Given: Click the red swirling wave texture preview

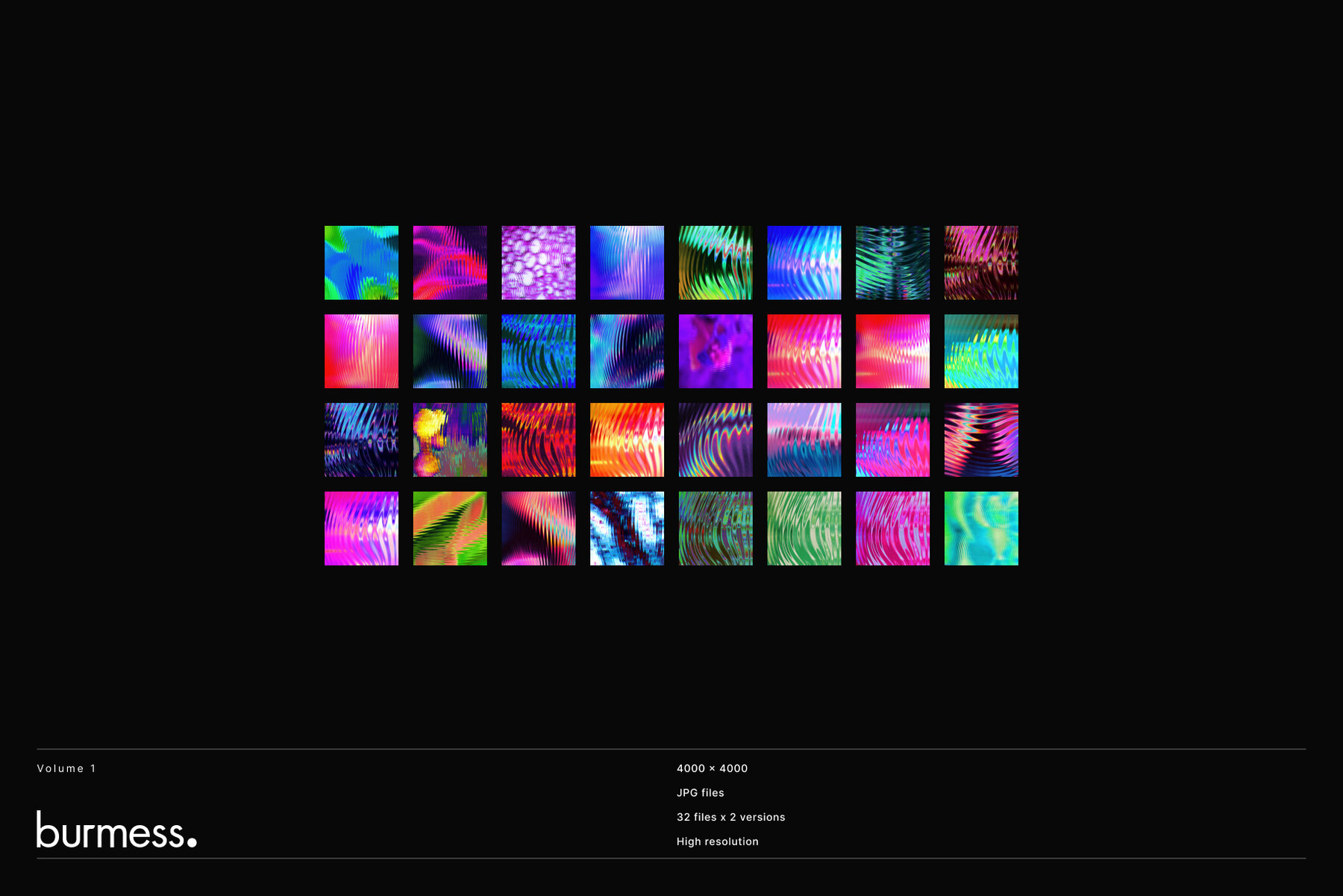Looking at the screenshot, I should pos(536,439).
